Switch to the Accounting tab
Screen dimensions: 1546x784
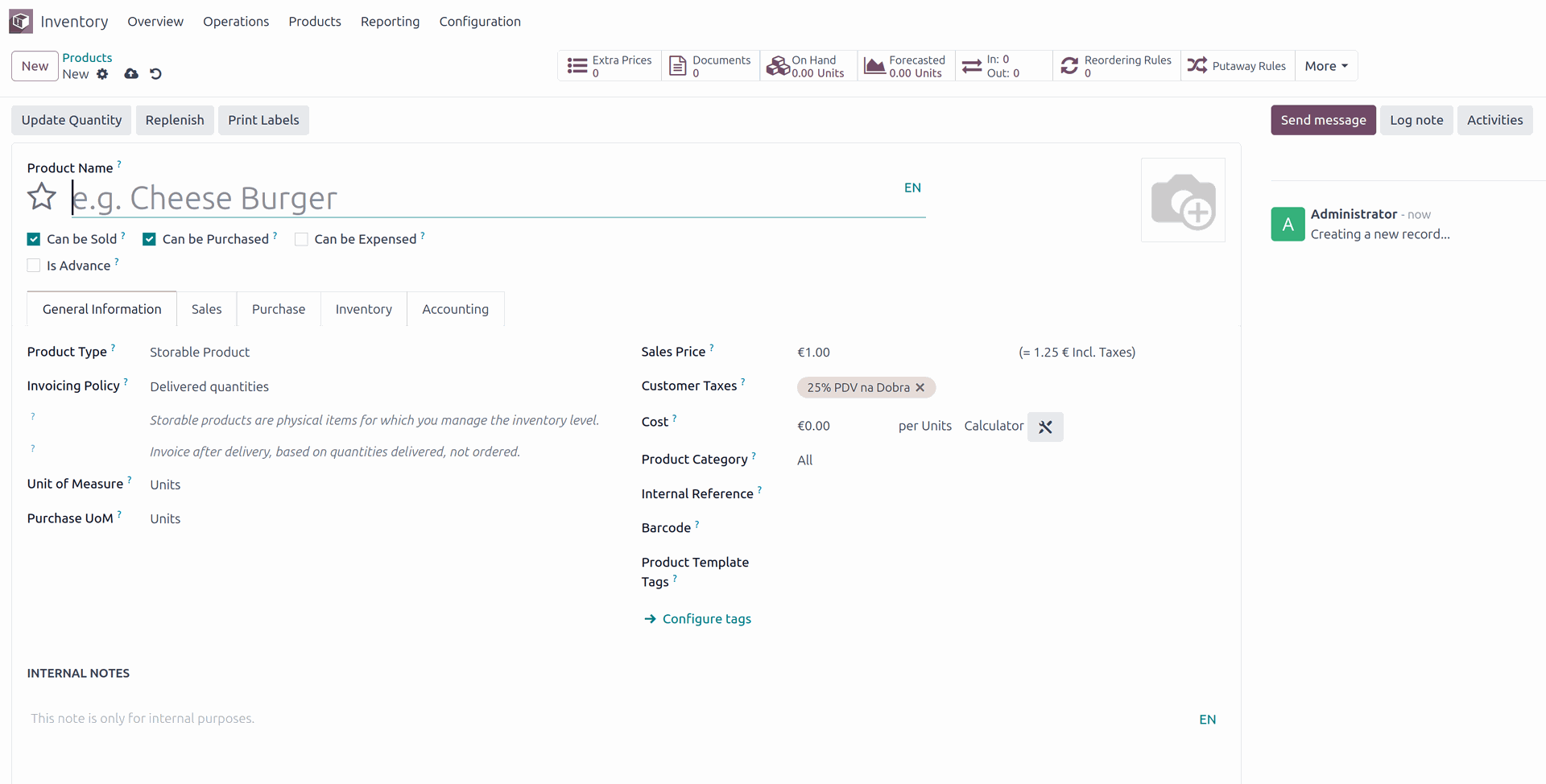[455, 309]
